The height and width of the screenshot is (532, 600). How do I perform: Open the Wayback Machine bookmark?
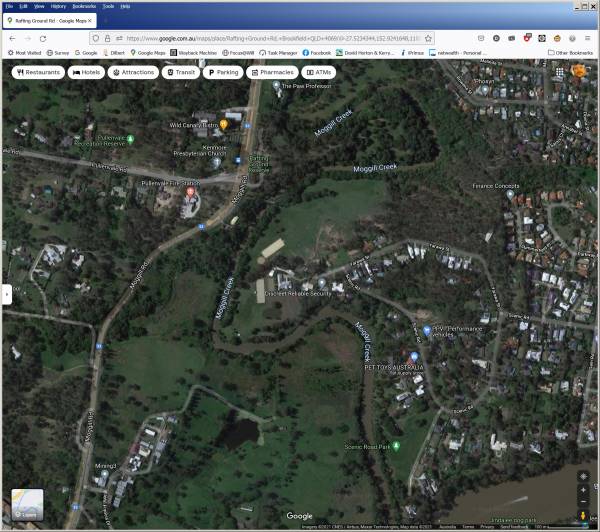[x=194, y=53]
